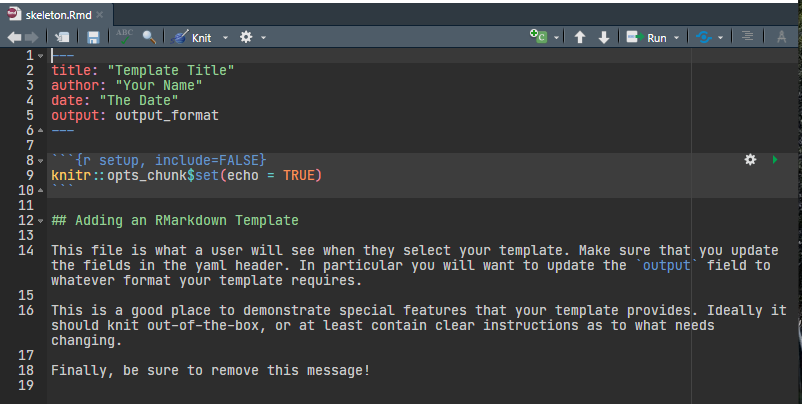Run spell check on document
The width and height of the screenshot is (802, 404).
tap(124, 37)
